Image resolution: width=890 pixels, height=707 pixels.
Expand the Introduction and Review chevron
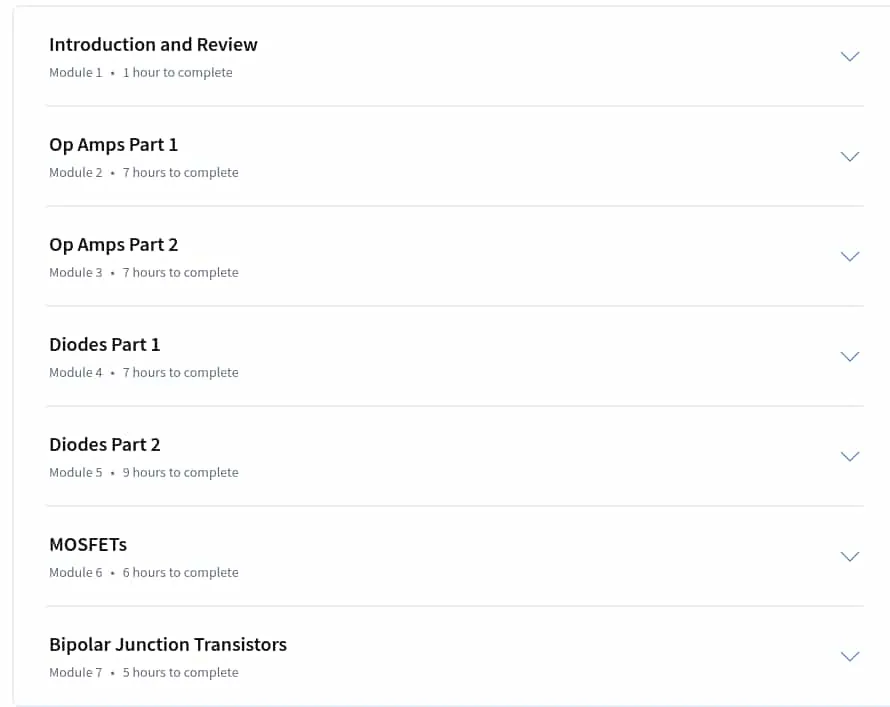click(849, 56)
